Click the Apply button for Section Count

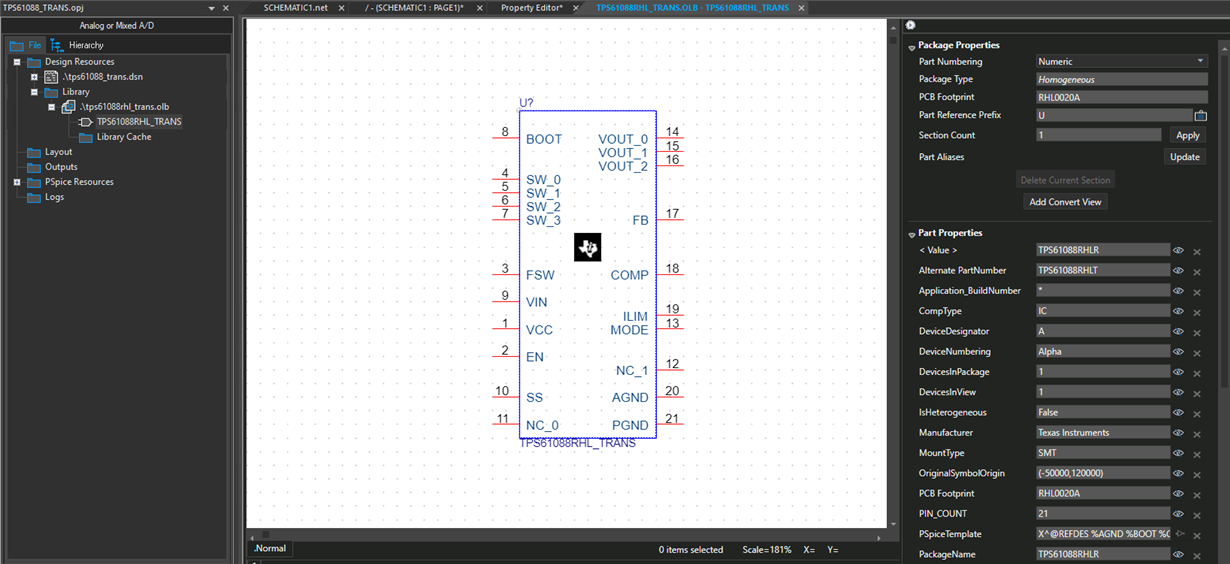coord(1187,135)
